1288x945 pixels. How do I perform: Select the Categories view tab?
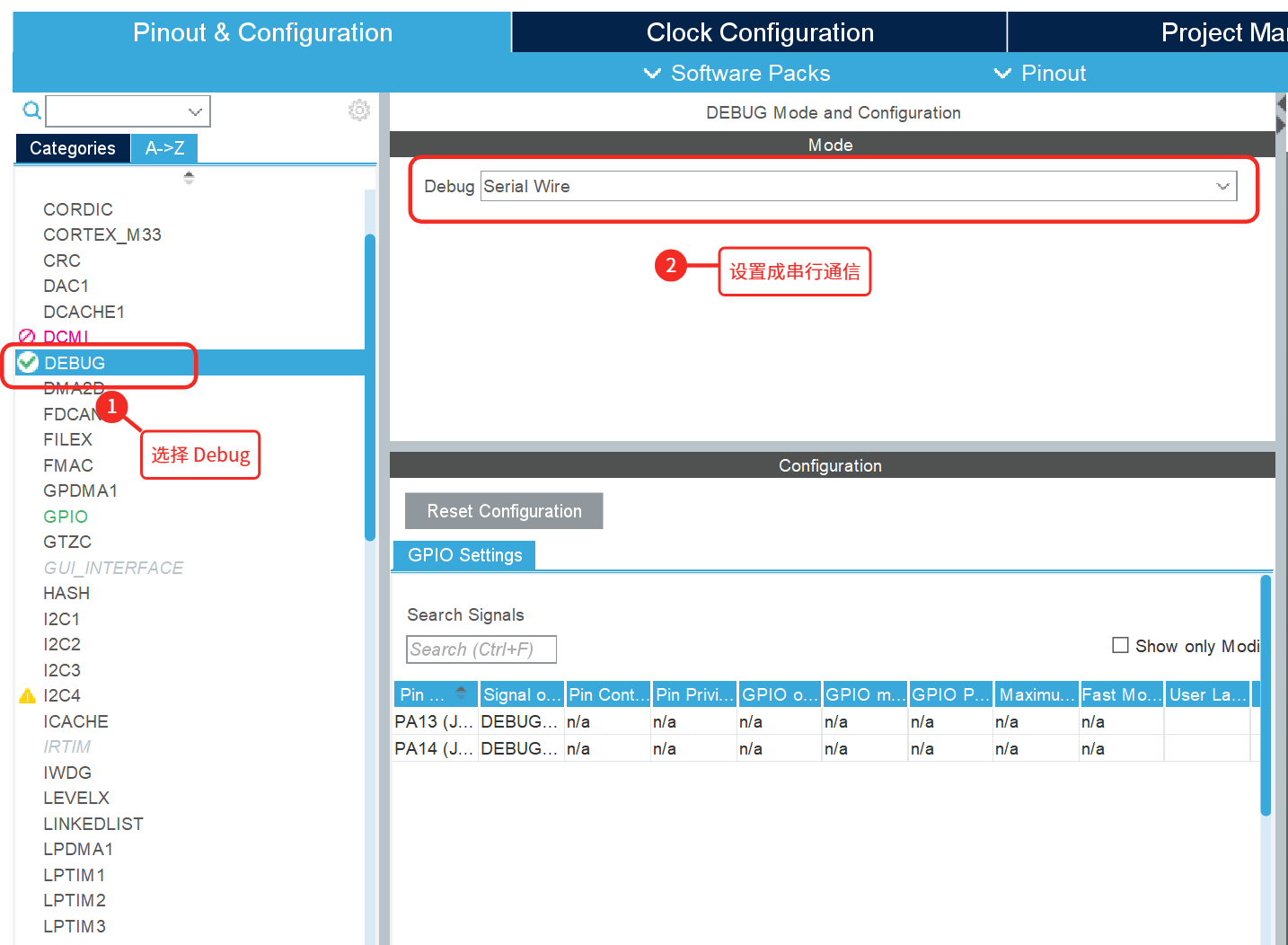click(x=73, y=148)
